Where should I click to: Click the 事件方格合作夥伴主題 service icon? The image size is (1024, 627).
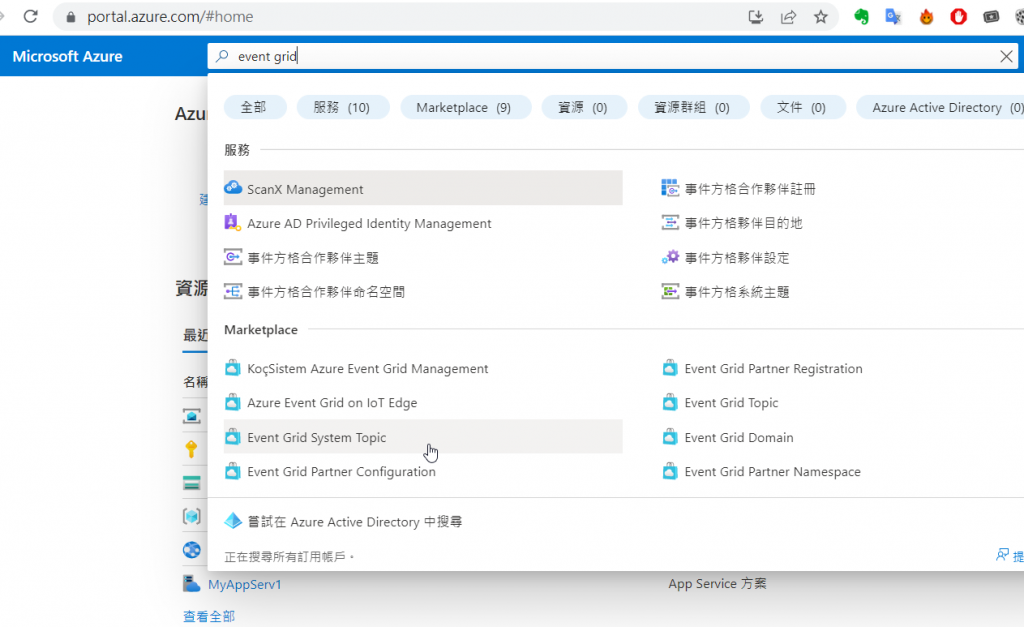[232, 257]
